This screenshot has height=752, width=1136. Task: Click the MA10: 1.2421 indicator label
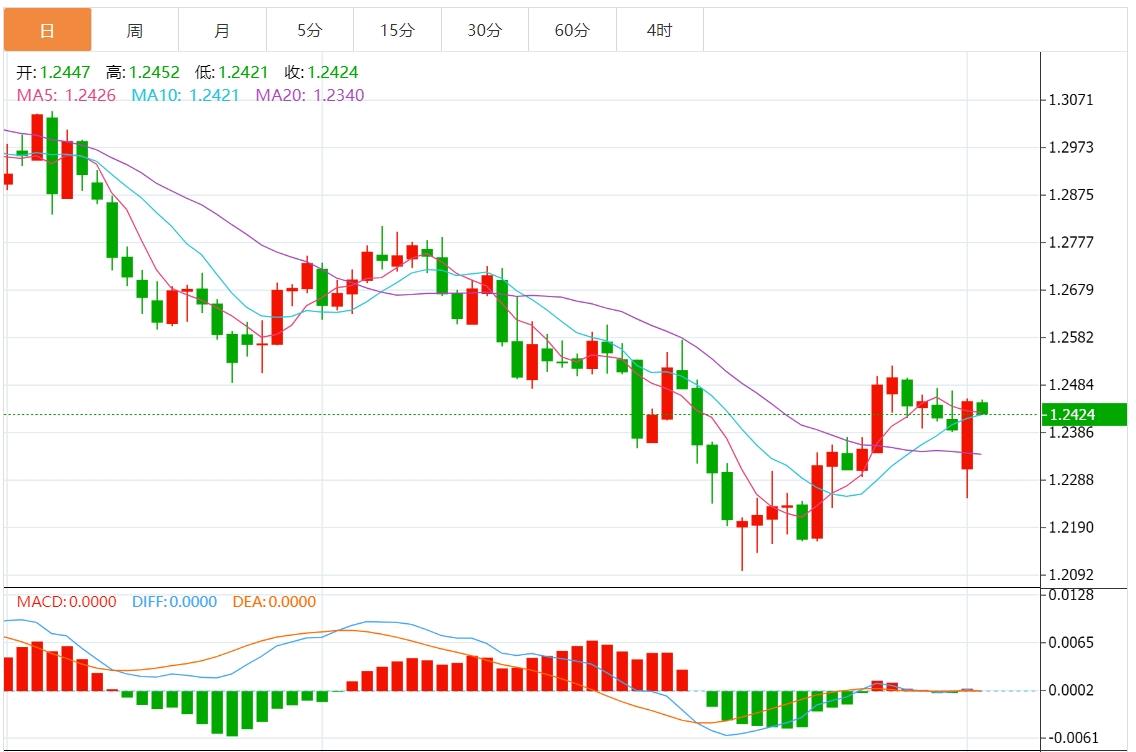pyautogui.click(x=185, y=96)
